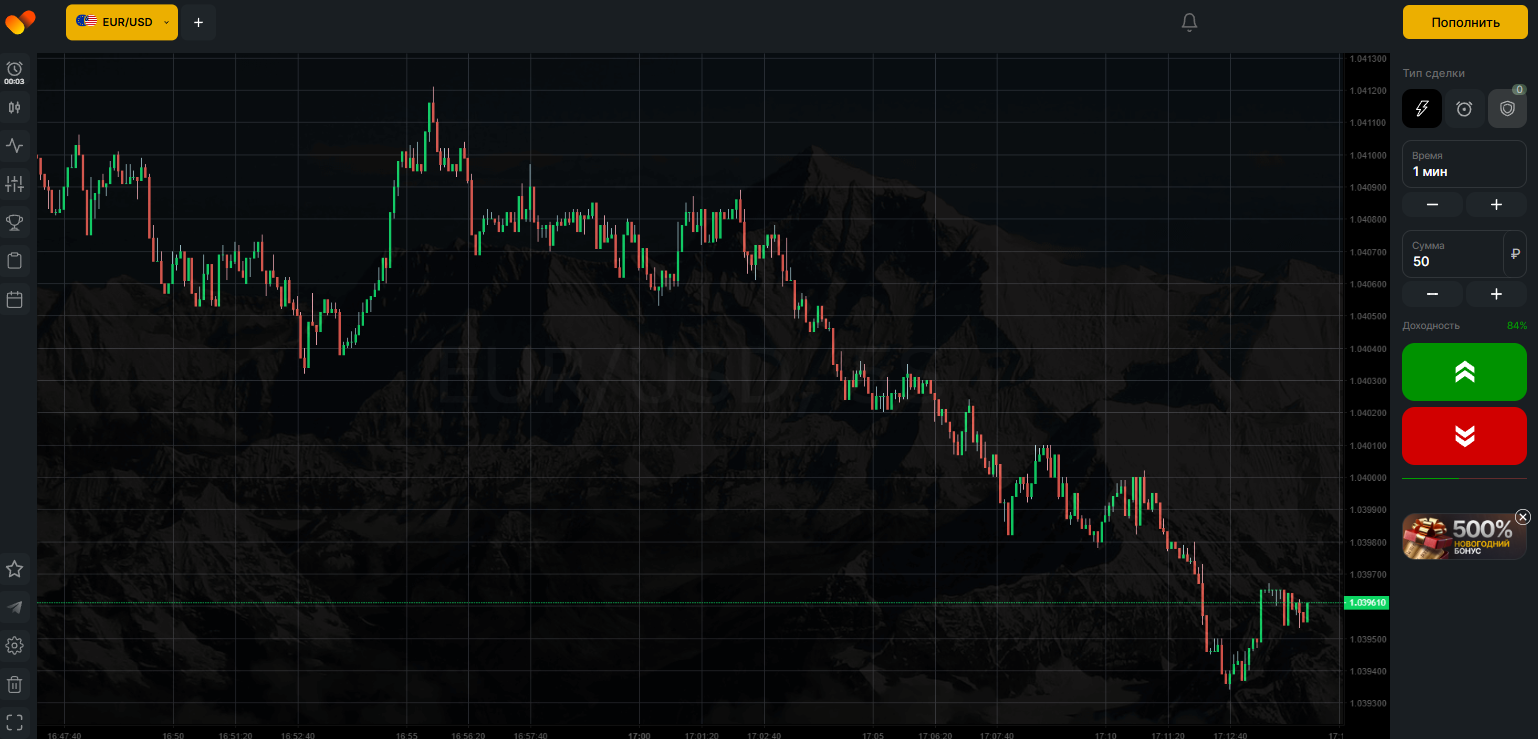This screenshot has height=739, width=1538.
Task: Click the yellow Пополнить deposit button
Action: (x=1465, y=22)
